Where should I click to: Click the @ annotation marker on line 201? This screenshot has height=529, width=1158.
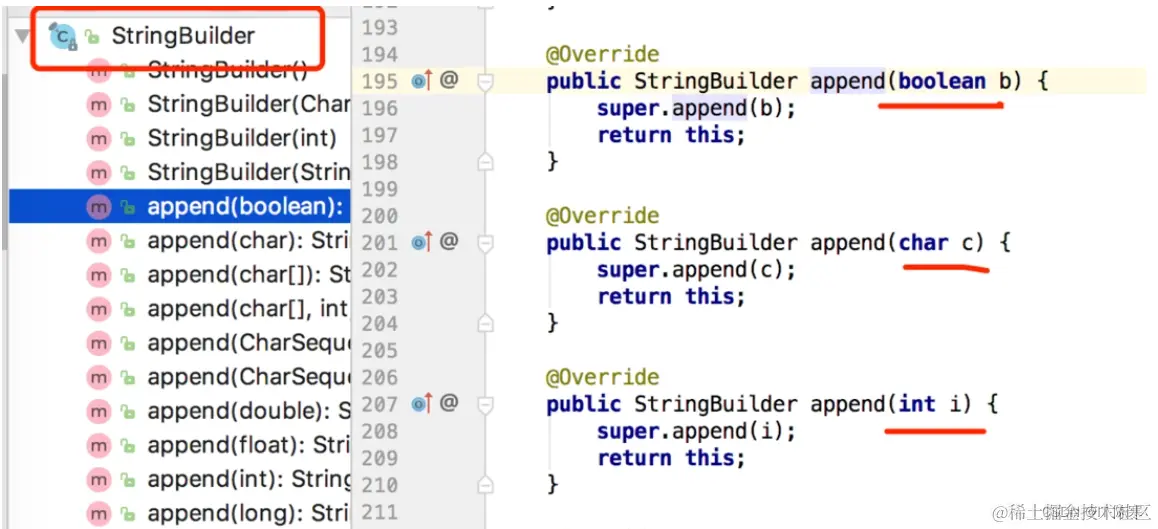point(448,241)
